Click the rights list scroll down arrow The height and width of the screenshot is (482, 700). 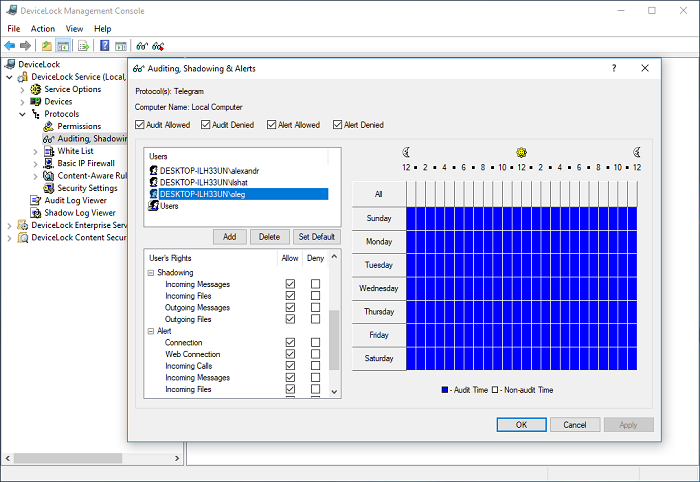click(x=334, y=391)
